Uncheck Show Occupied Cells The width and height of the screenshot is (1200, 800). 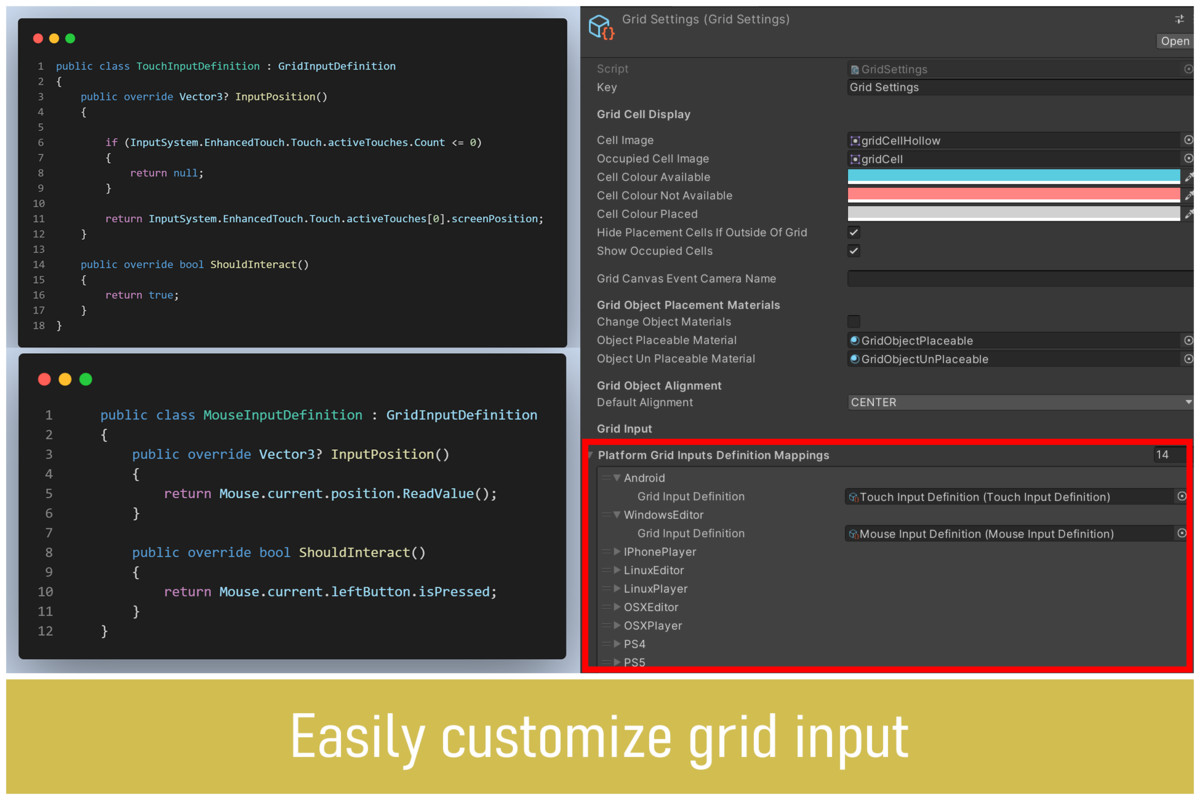[853, 251]
